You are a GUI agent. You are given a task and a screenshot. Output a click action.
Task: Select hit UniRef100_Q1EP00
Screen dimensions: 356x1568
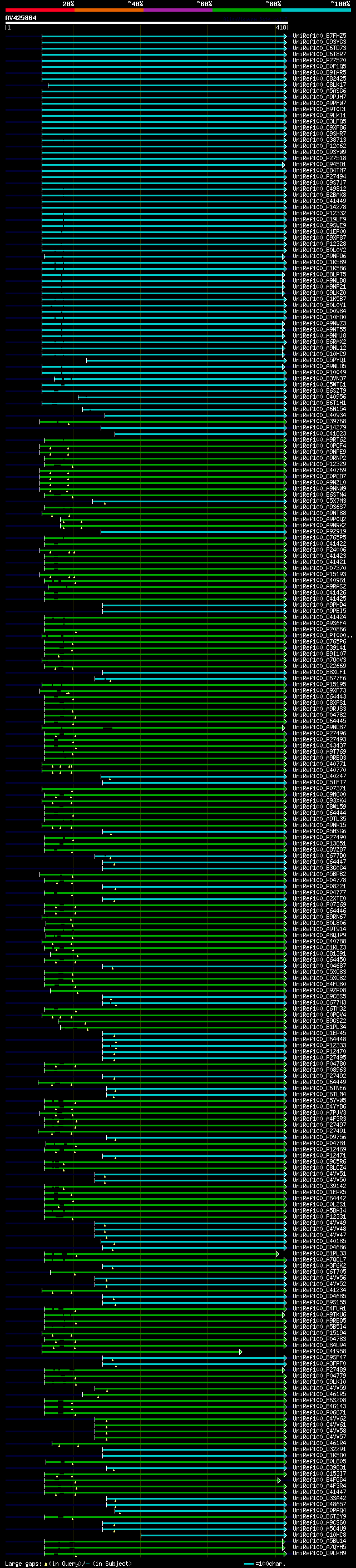pos(319,231)
